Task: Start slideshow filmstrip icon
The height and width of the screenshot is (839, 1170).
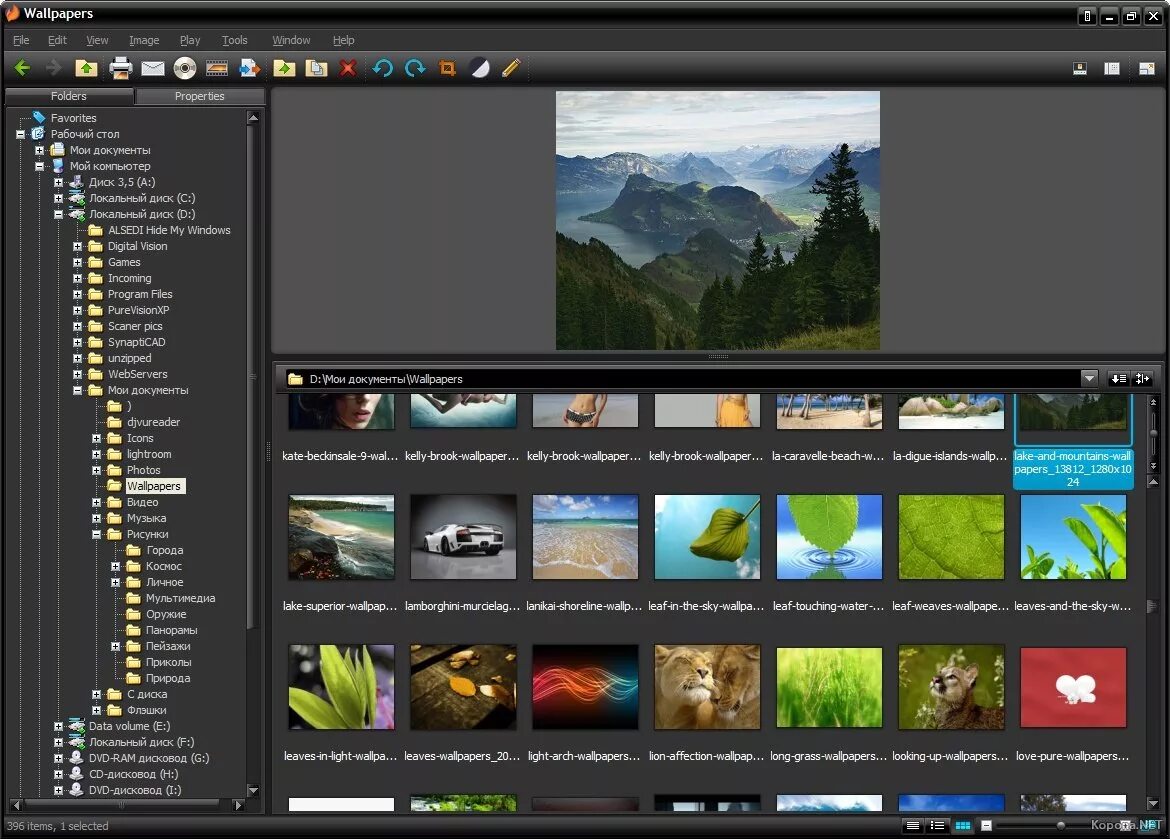Action: tap(217, 69)
